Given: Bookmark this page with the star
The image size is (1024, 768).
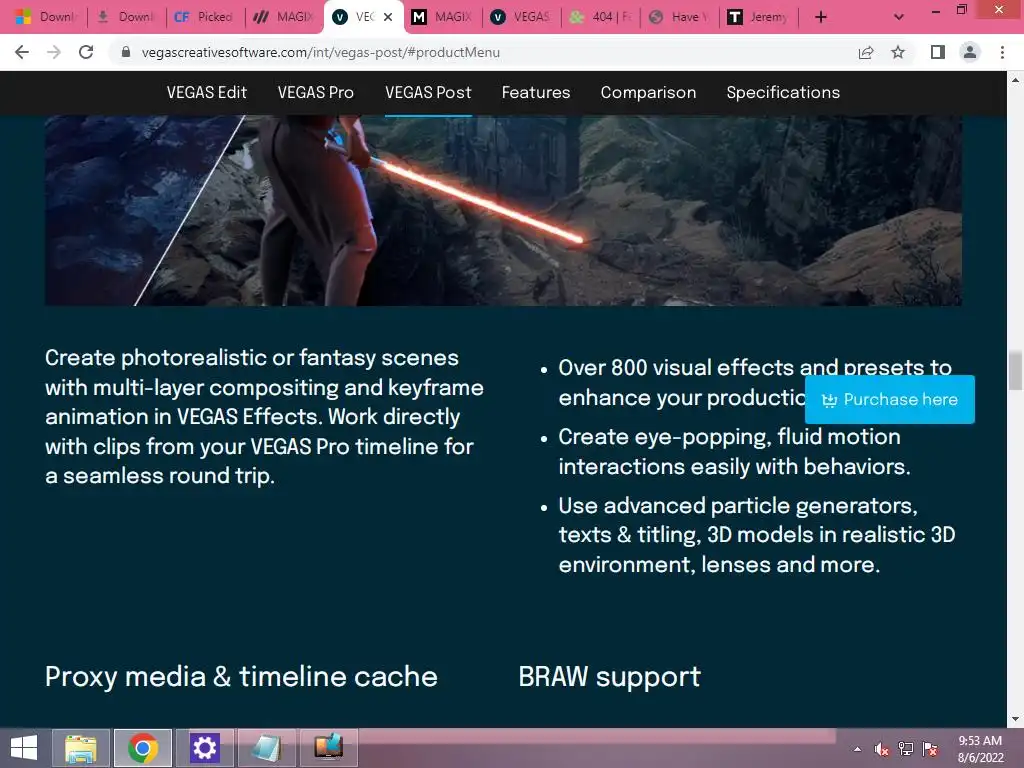Looking at the screenshot, I should pyautogui.click(x=898, y=52).
